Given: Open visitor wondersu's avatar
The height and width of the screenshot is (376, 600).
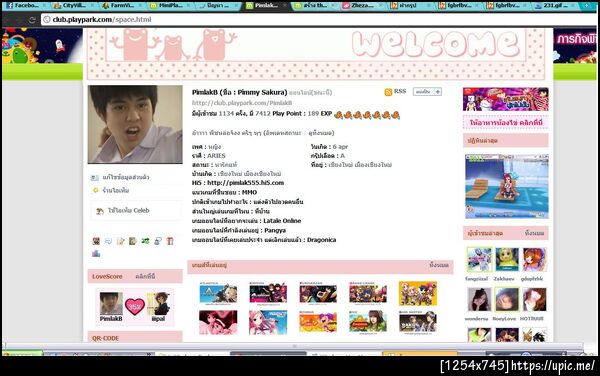Looking at the screenshot, I should [x=479, y=299].
